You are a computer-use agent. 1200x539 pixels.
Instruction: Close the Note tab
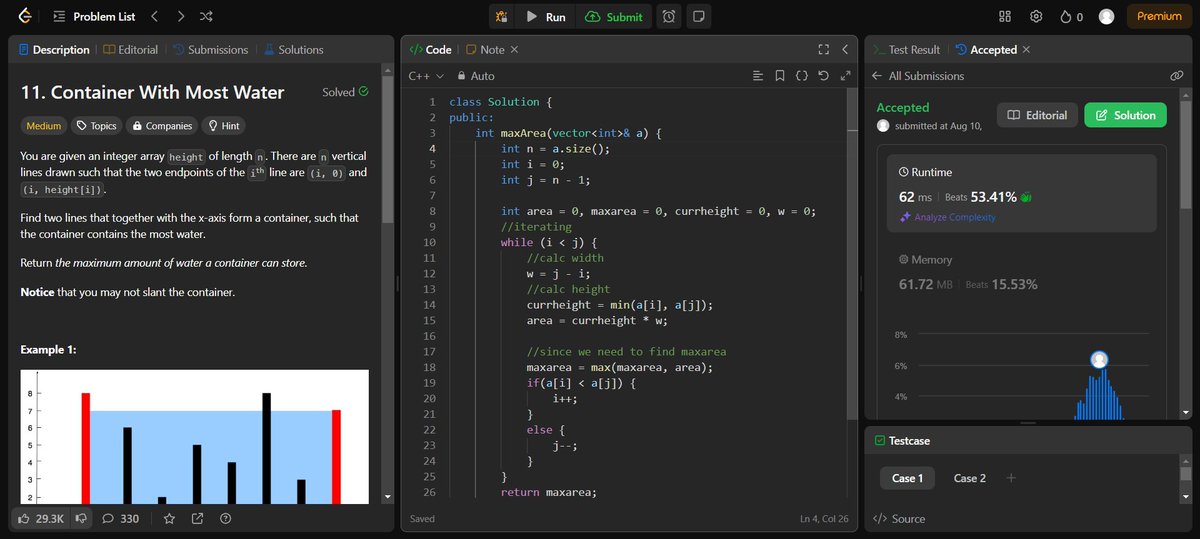pos(514,49)
